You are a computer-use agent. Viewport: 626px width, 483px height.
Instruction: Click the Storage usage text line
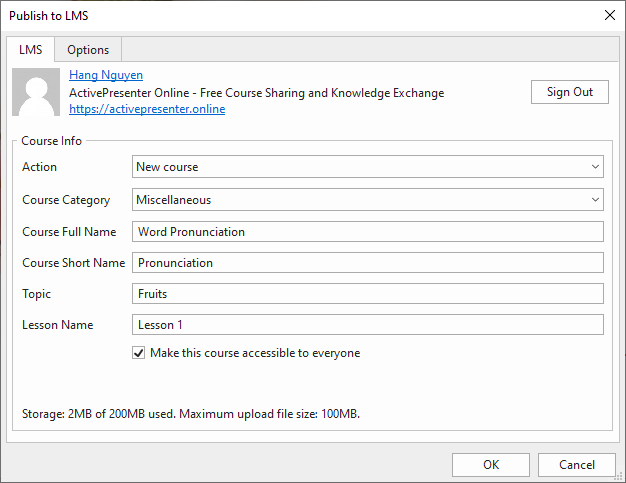click(191, 414)
